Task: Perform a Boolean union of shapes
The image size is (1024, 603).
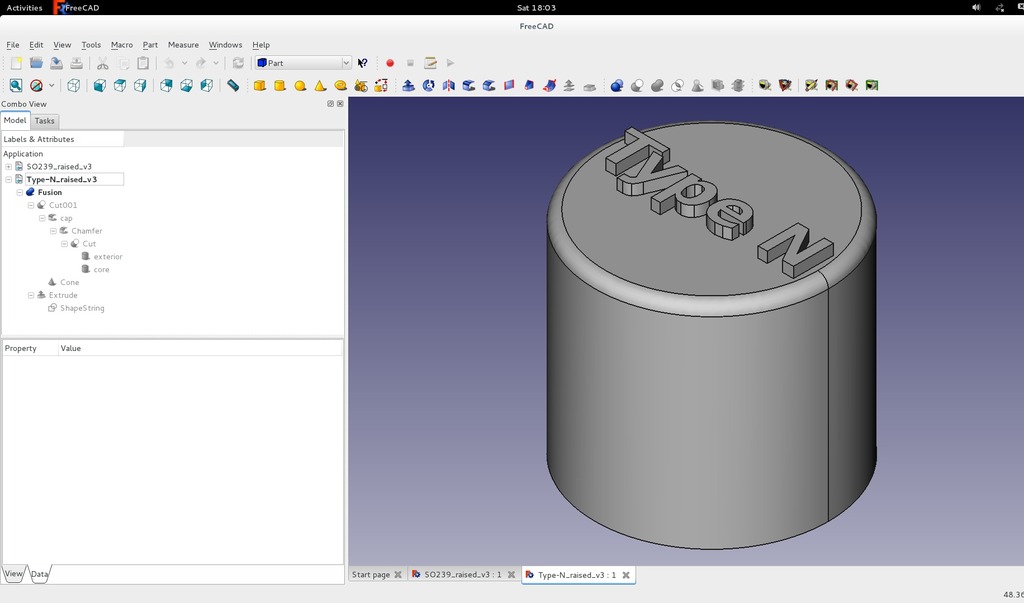Action: click(656, 85)
